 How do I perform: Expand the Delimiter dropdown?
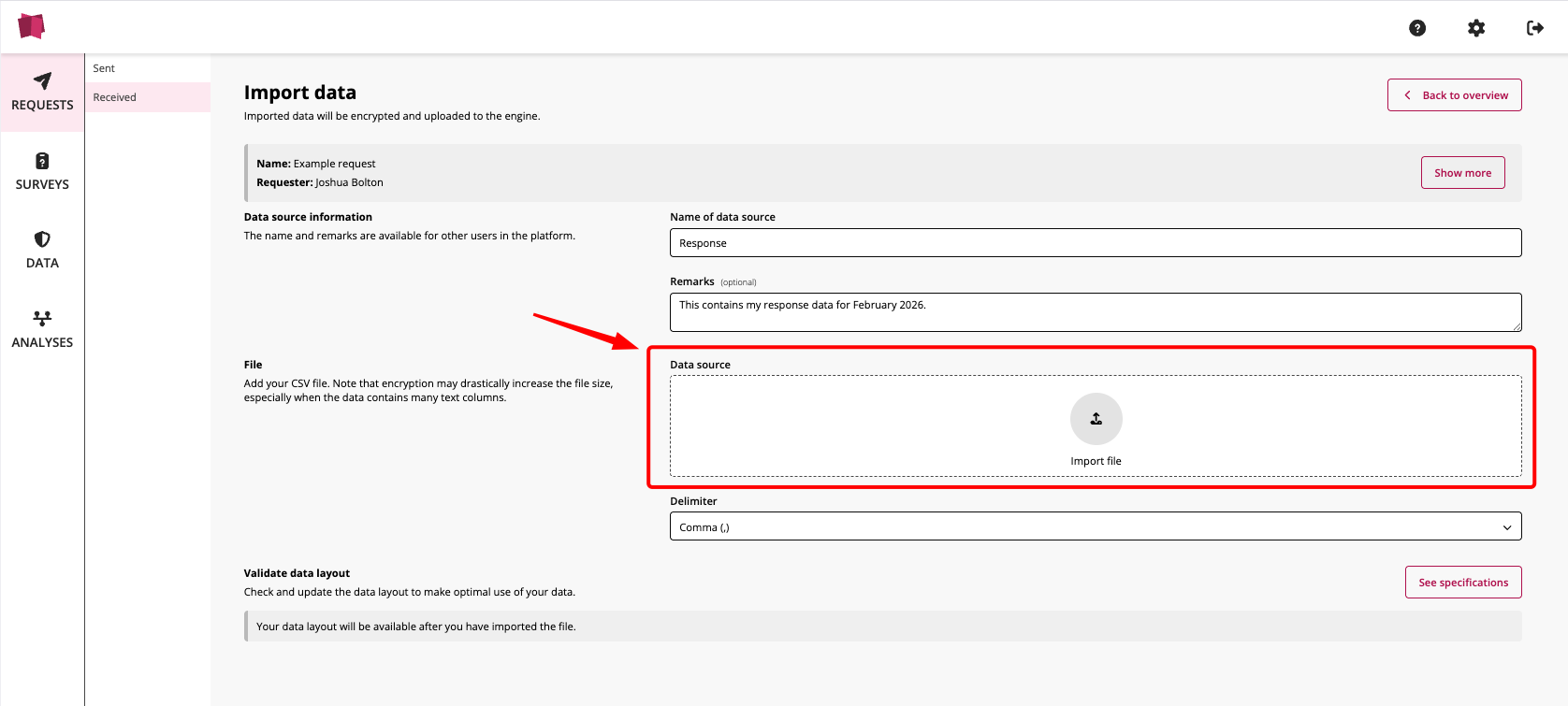coord(1095,526)
